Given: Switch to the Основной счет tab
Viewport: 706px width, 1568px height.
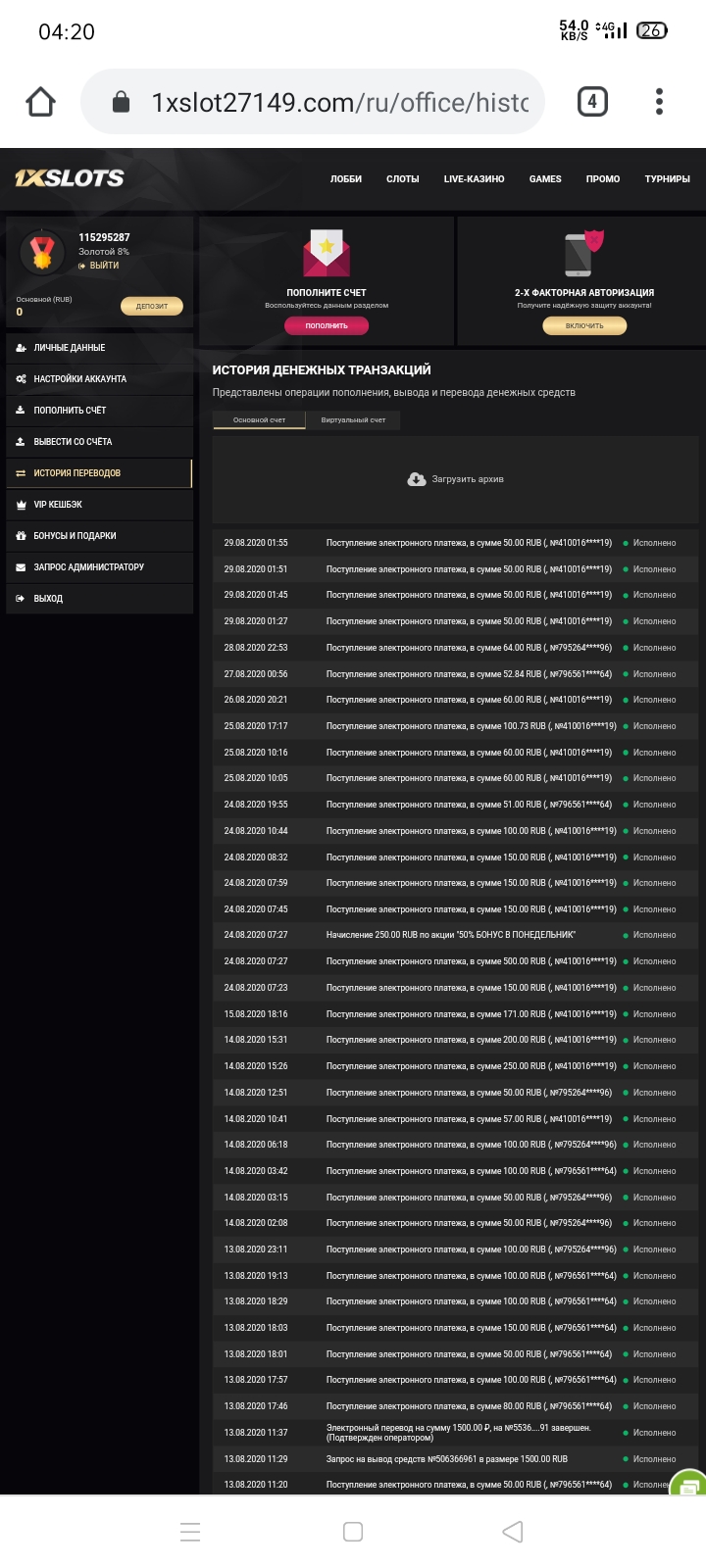Looking at the screenshot, I should (259, 420).
